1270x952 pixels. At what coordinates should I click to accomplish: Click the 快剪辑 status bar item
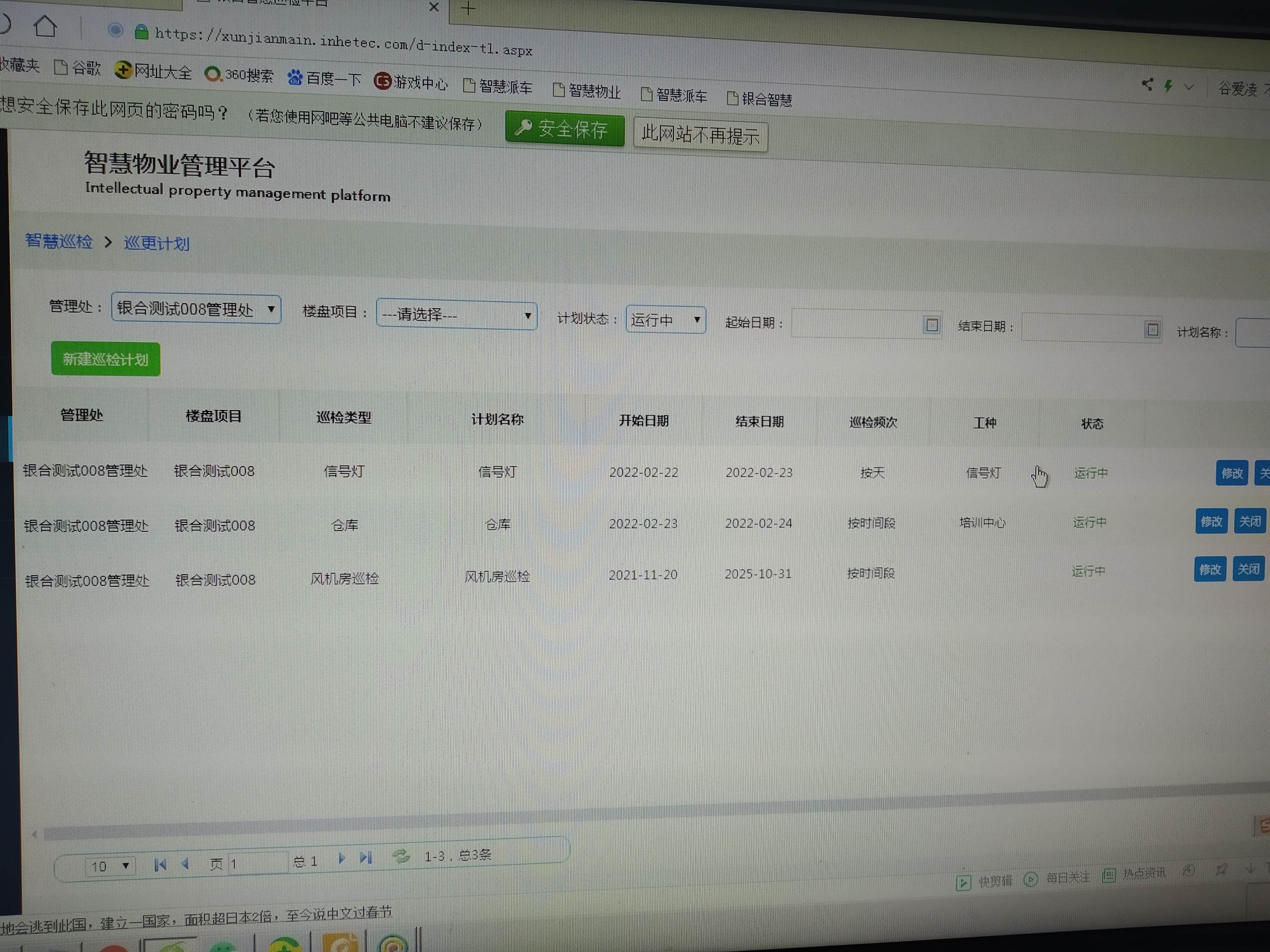tap(984, 882)
